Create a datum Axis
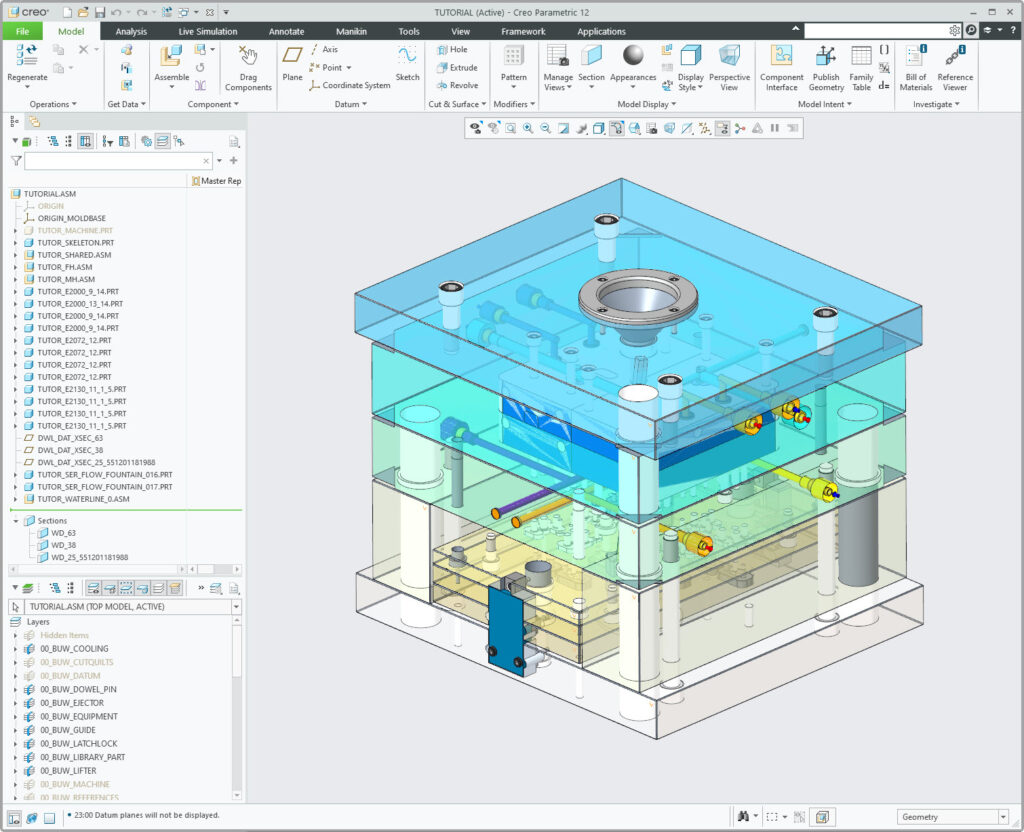 click(323, 50)
